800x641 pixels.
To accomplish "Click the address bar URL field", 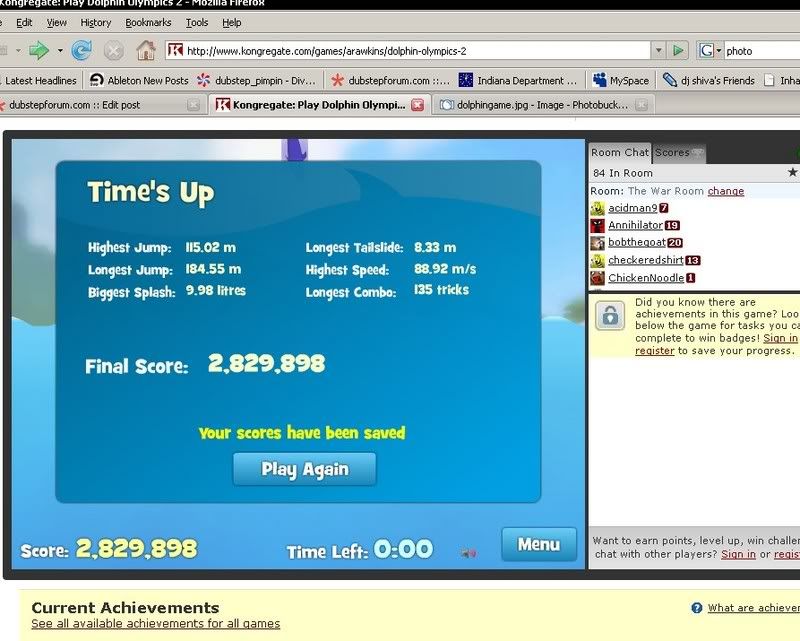I will click(407, 51).
